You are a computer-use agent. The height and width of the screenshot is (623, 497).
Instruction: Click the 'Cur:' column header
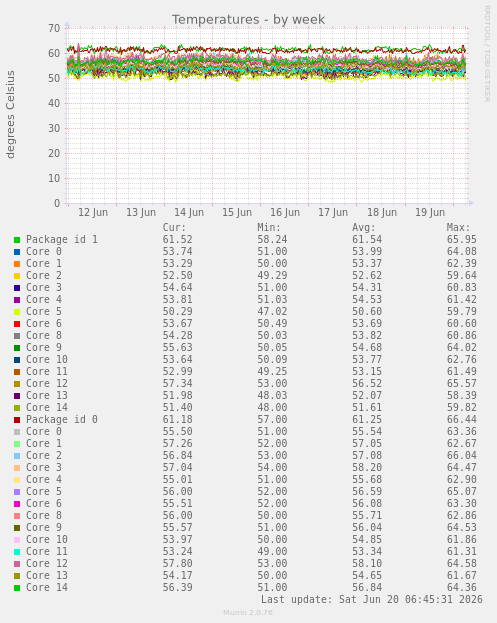(174, 228)
